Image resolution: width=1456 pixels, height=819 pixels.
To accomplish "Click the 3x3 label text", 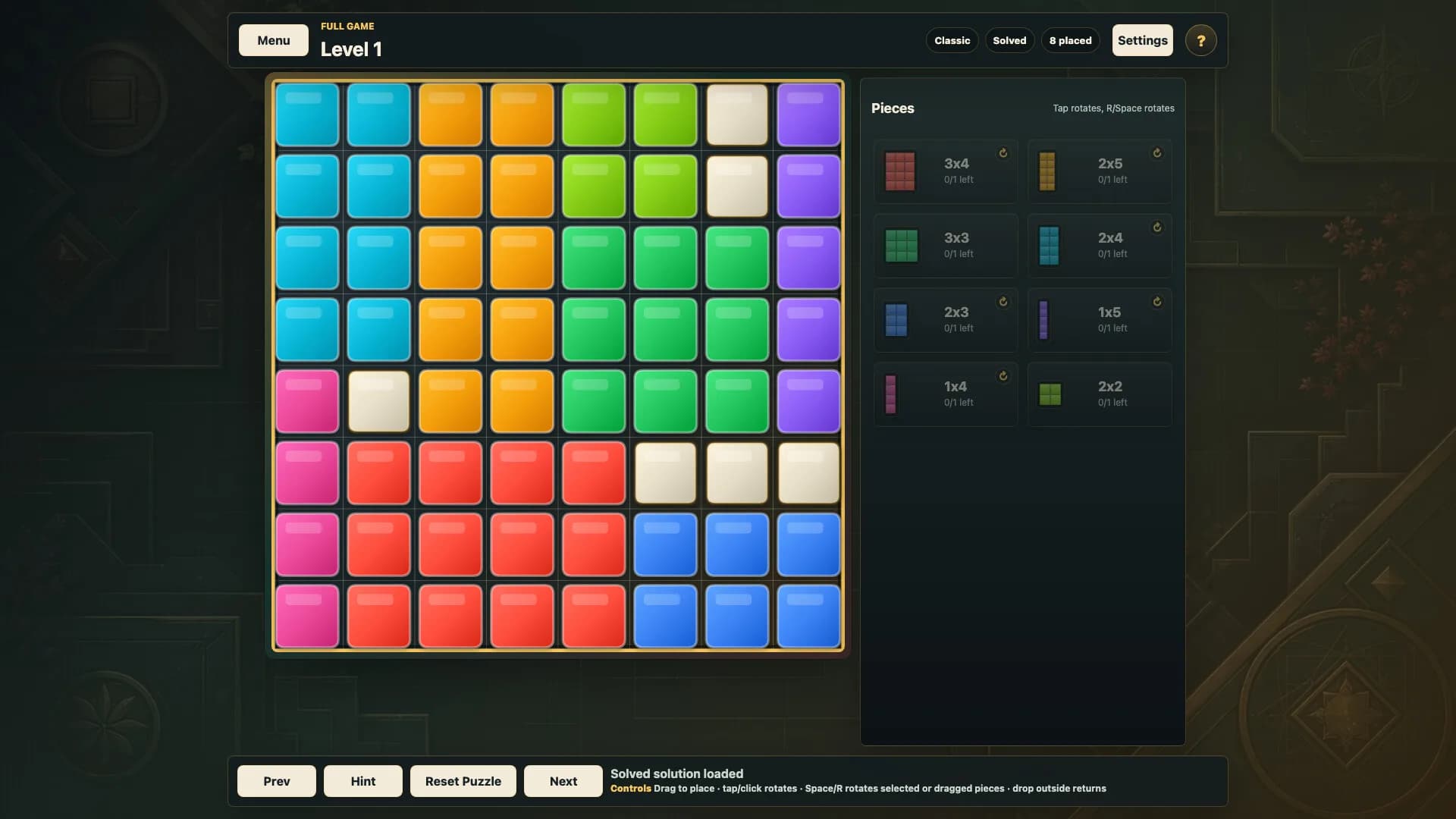I will [956, 237].
